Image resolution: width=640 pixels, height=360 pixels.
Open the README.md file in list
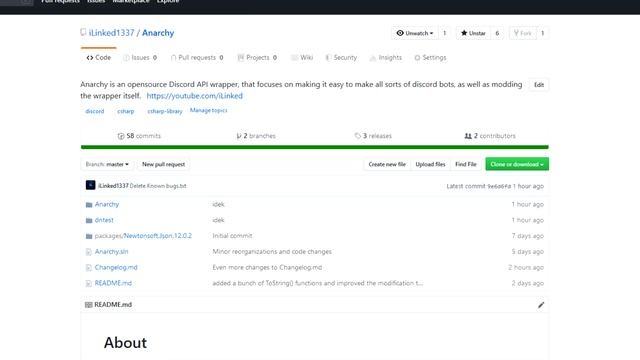[x=113, y=283]
